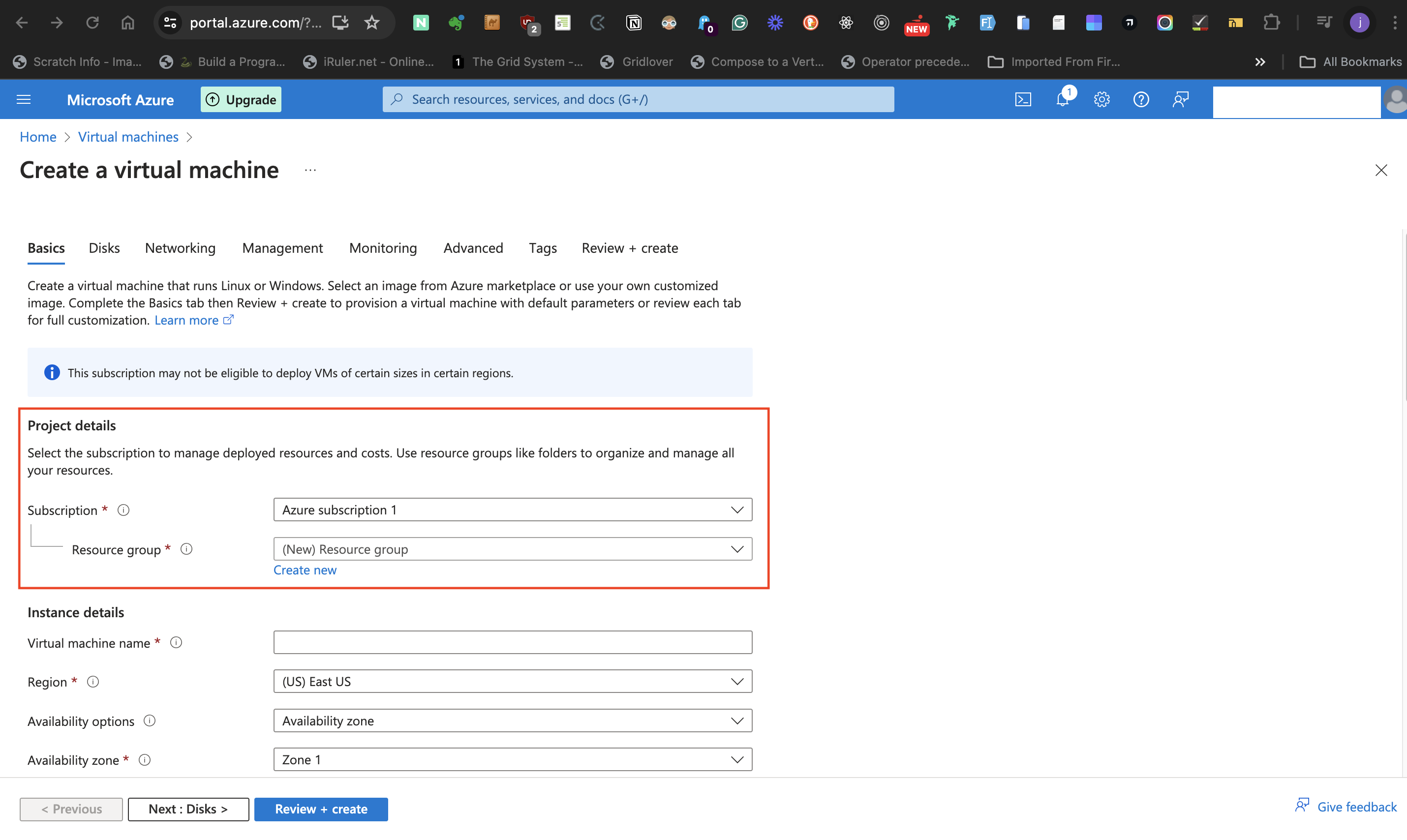Open the Region dropdown

[513, 682]
